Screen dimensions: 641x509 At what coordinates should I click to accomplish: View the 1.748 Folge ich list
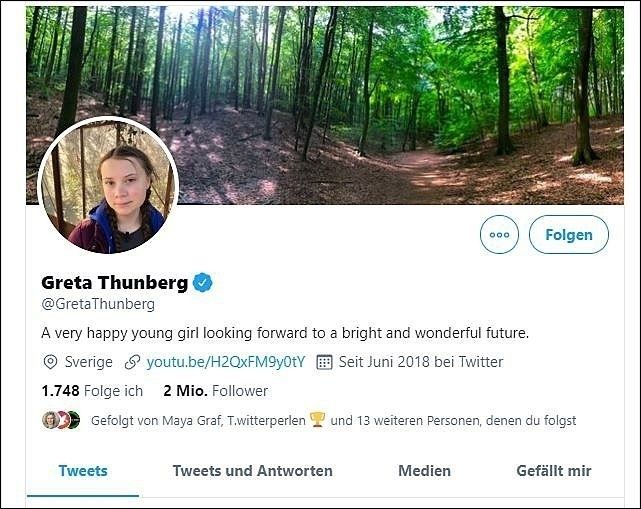(92, 391)
